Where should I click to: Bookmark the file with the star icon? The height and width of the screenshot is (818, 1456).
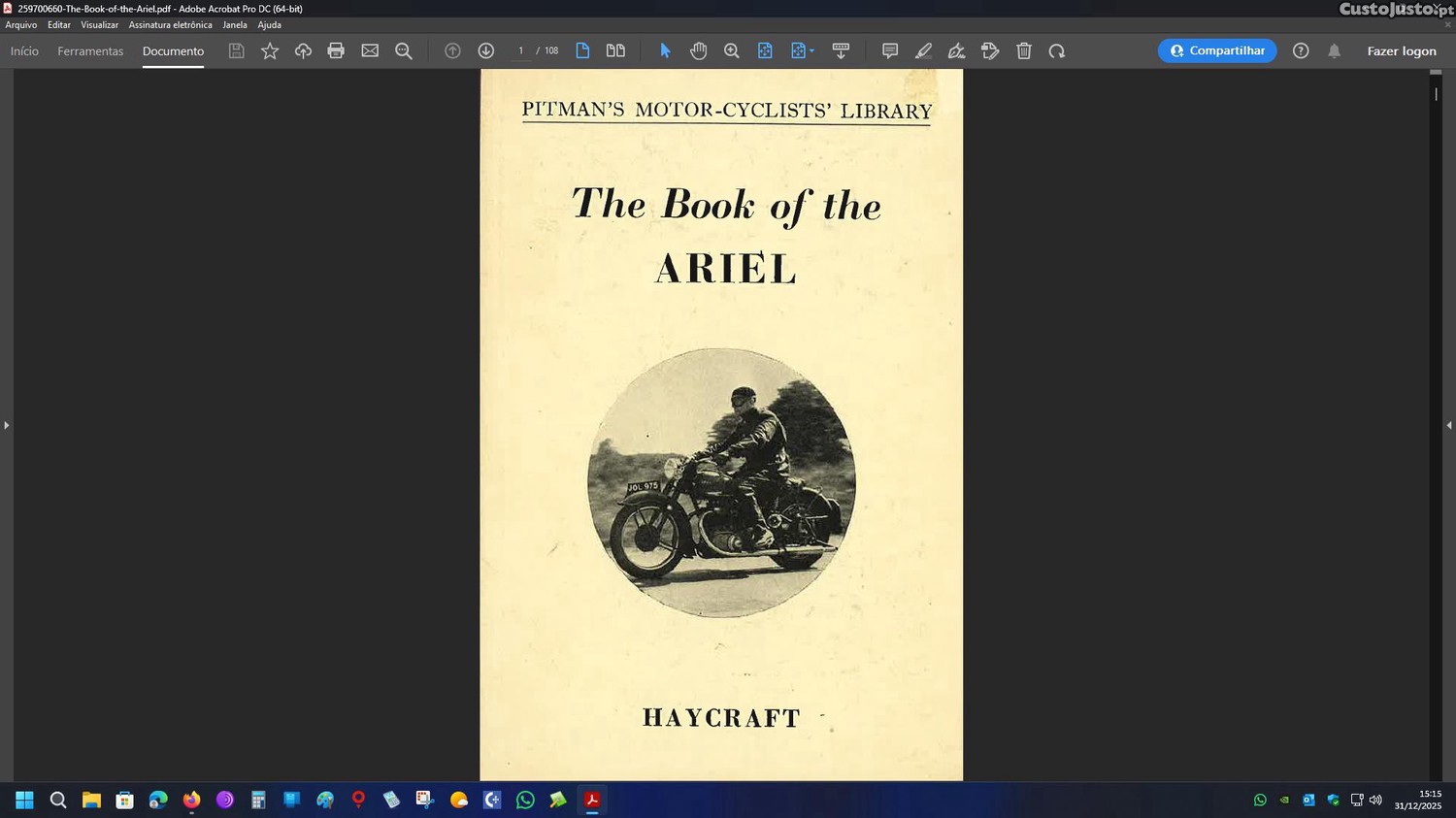pos(270,50)
